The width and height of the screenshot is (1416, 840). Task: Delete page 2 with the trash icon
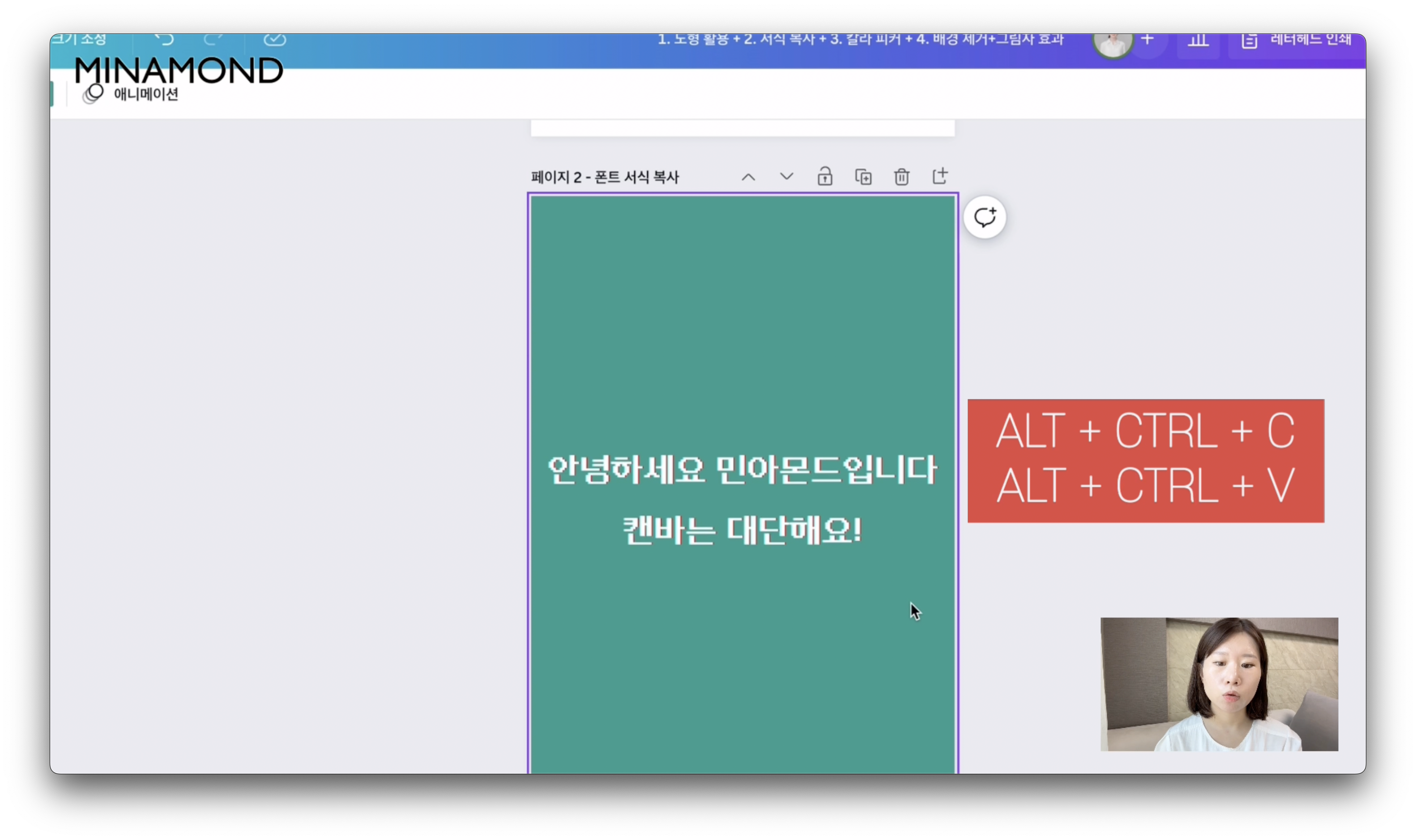pos(901,177)
